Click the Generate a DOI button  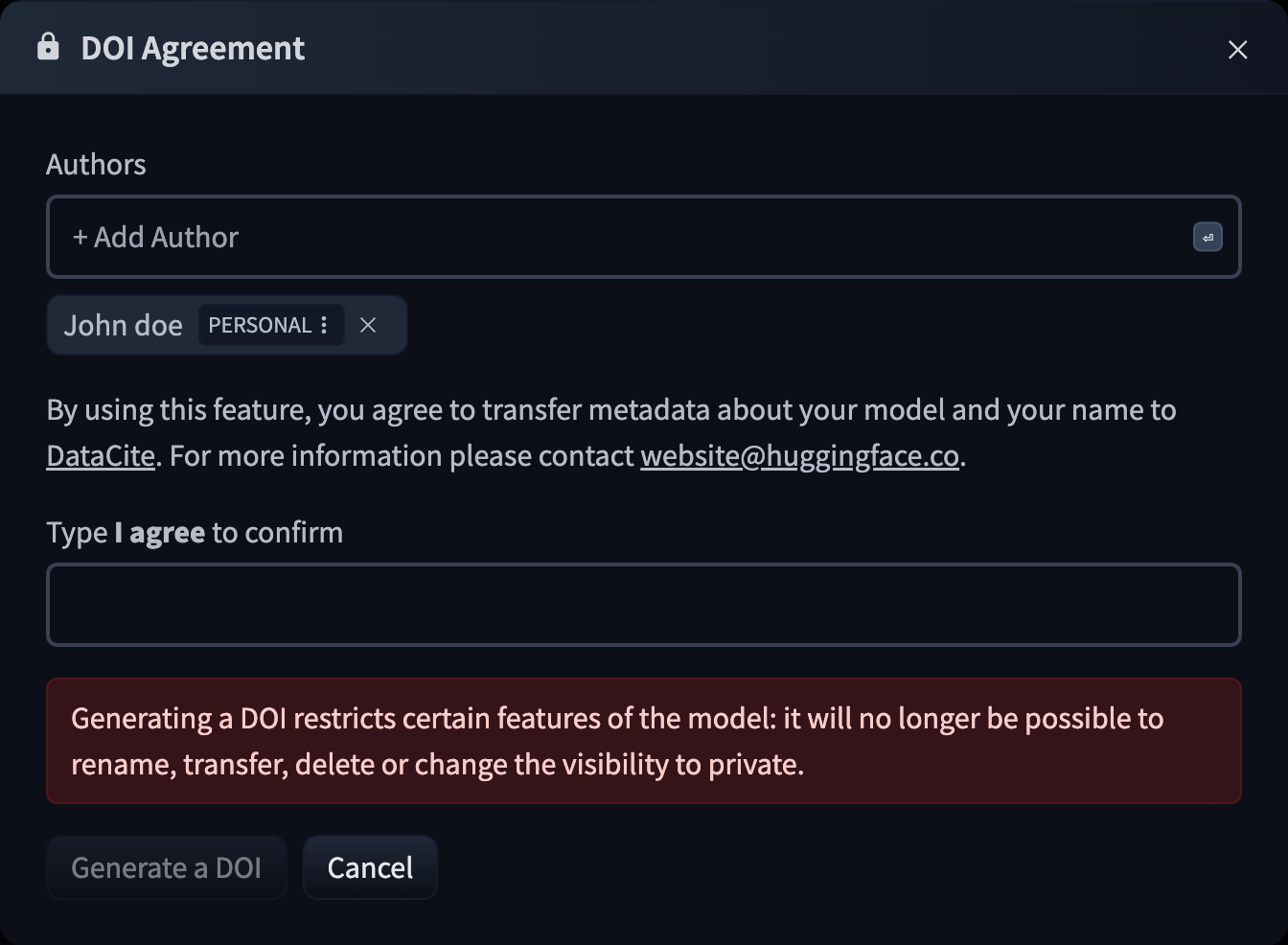coord(166,867)
